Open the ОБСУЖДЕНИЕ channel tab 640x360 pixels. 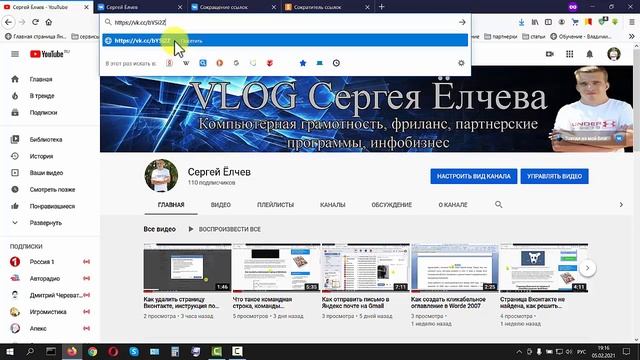(x=391, y=204)
